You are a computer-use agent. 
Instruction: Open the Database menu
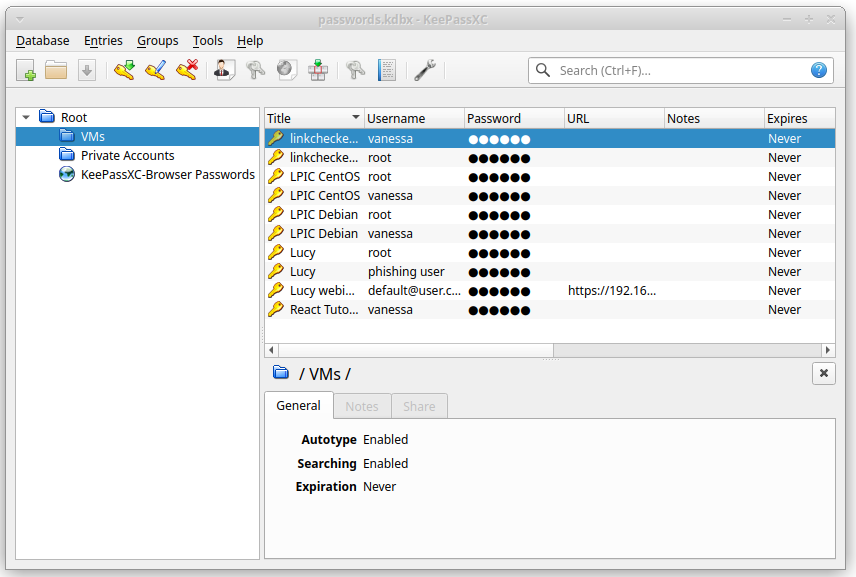pos(43,41)
